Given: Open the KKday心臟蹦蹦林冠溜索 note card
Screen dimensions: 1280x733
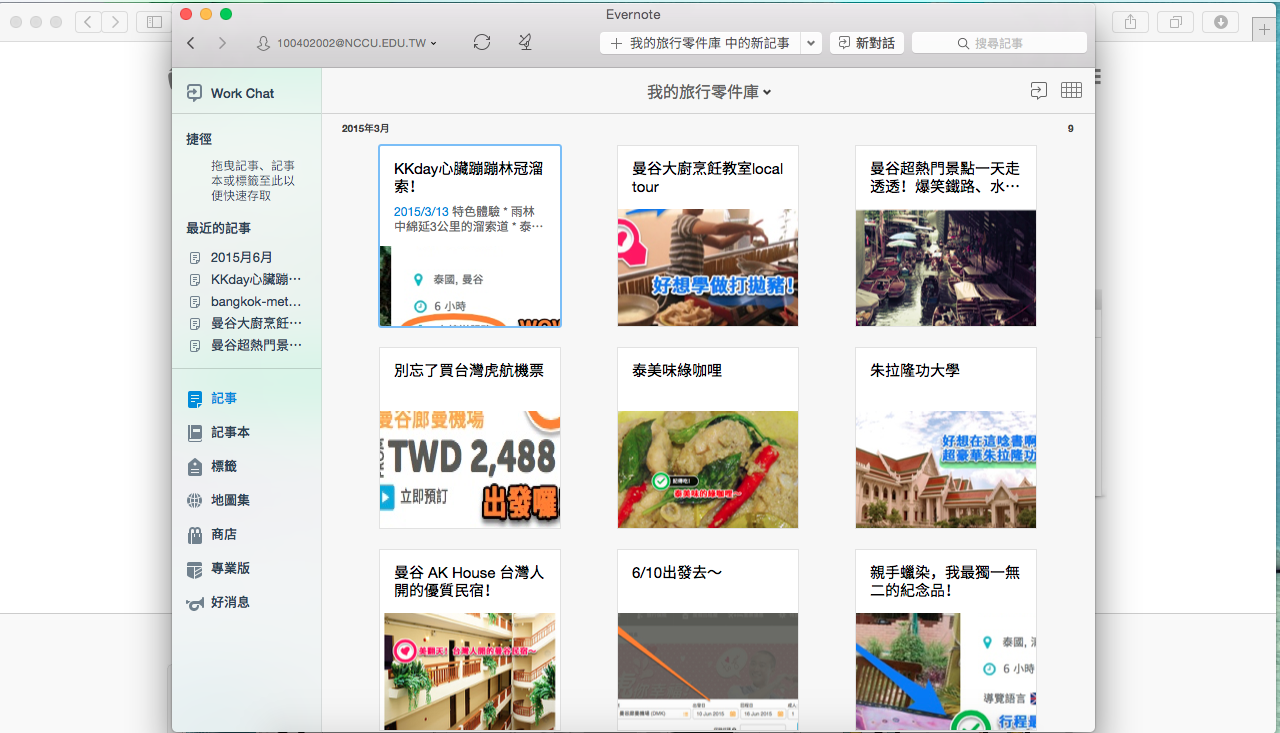Looking at the screenshot, I should (470, 236).
